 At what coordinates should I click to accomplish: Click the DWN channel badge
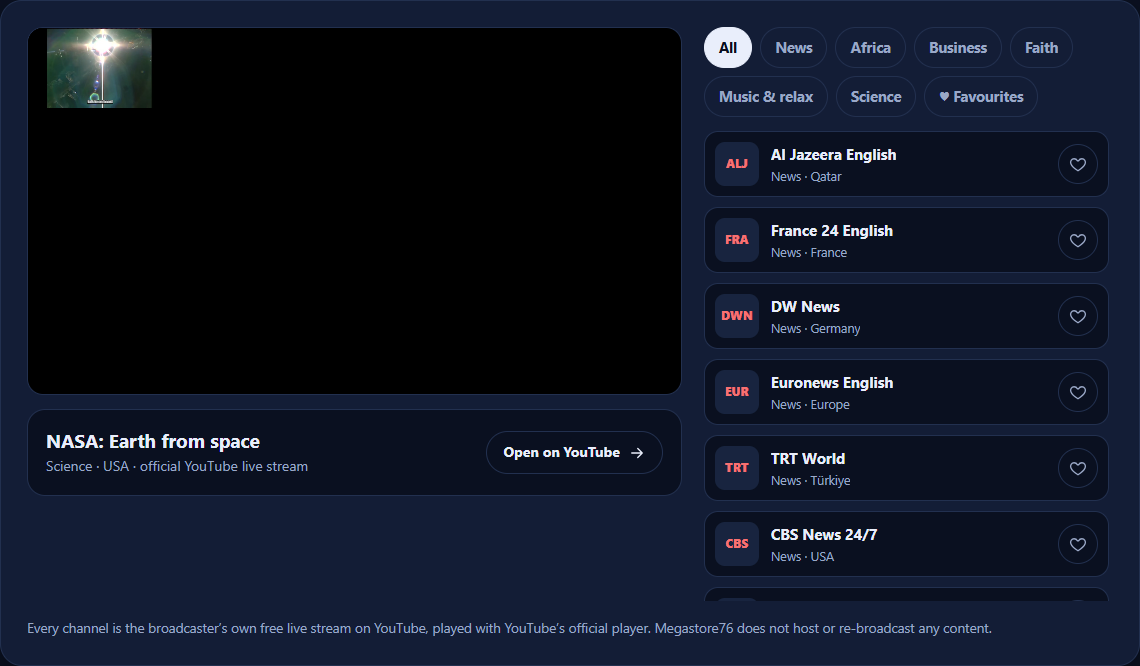tap(736, 316)
